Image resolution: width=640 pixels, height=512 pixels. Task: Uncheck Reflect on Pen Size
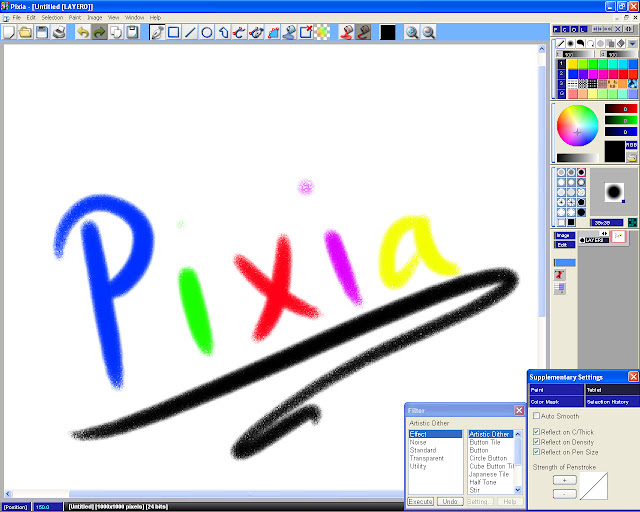537,452
